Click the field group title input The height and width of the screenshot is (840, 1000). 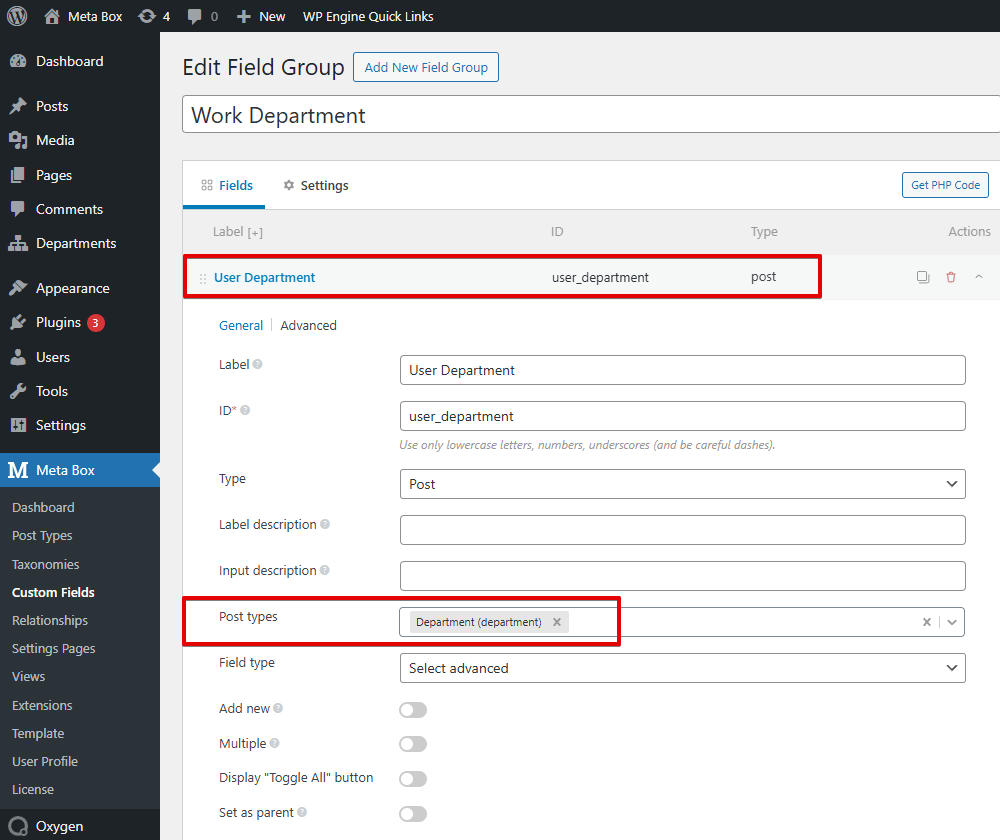point(500,114)
